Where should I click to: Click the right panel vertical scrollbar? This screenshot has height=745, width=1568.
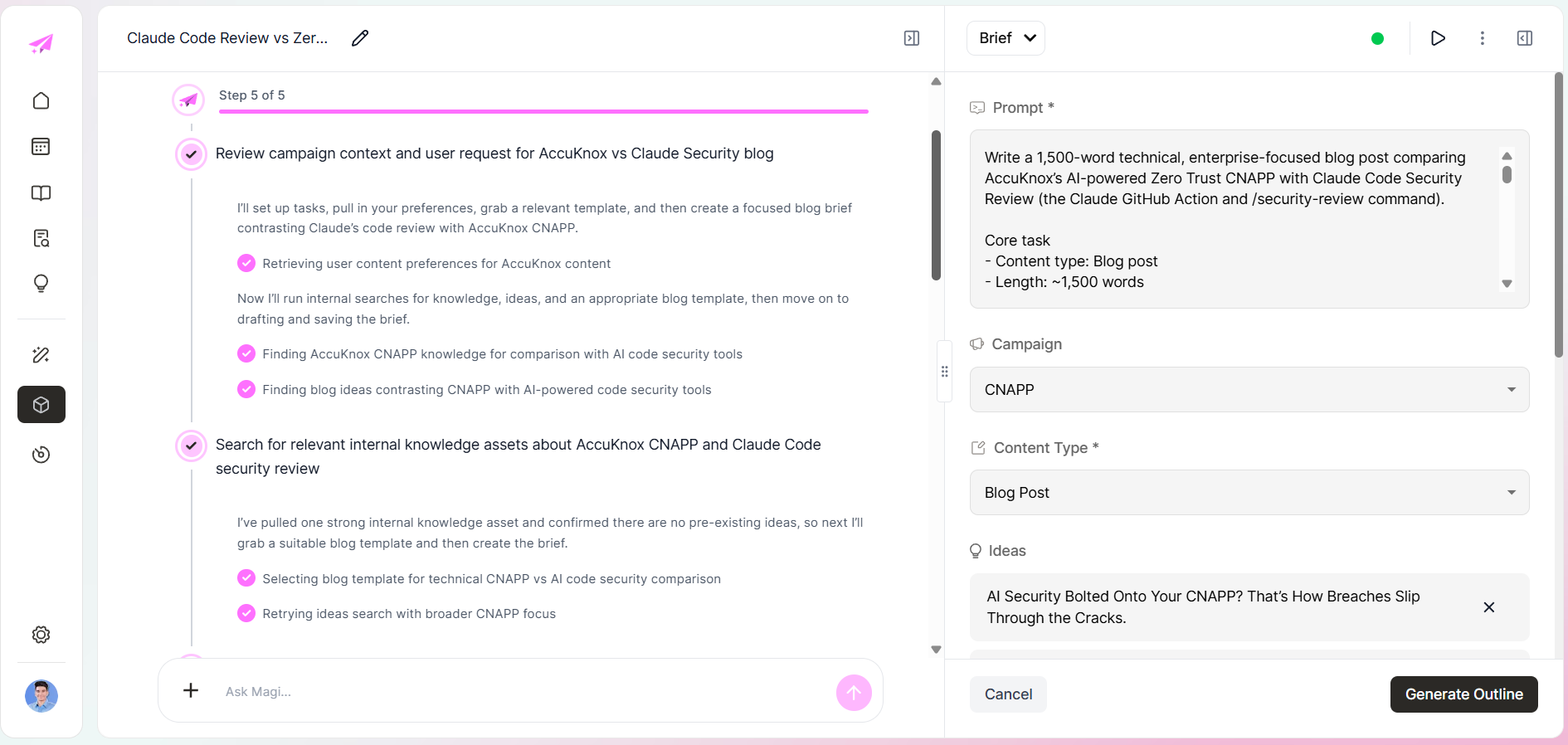pyautogui.click(x=1558, y=216)
